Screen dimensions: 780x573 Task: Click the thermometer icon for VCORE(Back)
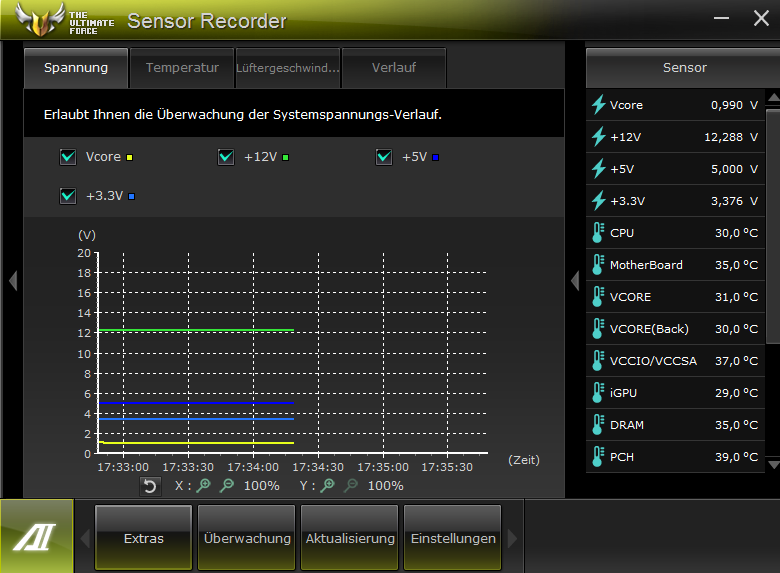(x=598, y=329)
